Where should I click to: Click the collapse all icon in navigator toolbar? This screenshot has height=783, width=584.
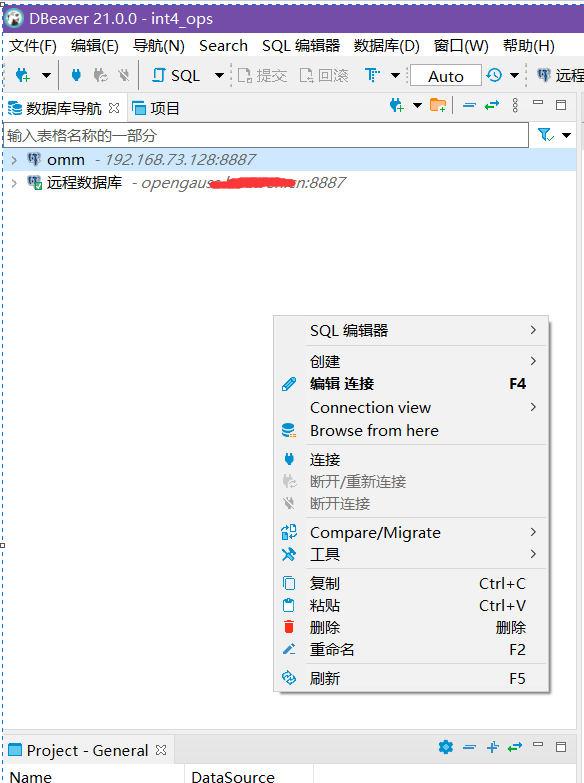click(x=469, y=105)
